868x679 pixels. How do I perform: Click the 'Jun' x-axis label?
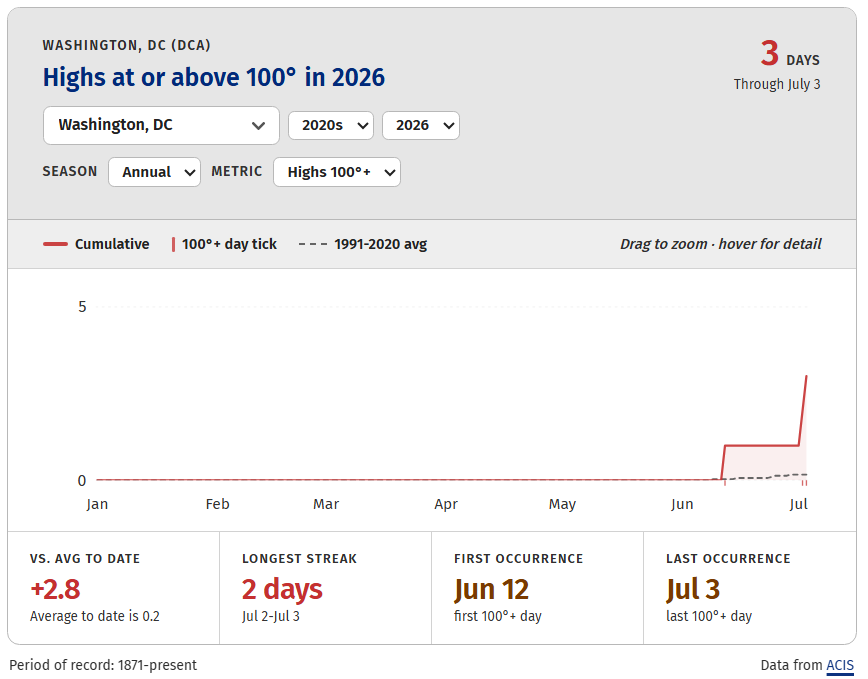(x=682, y=504)
